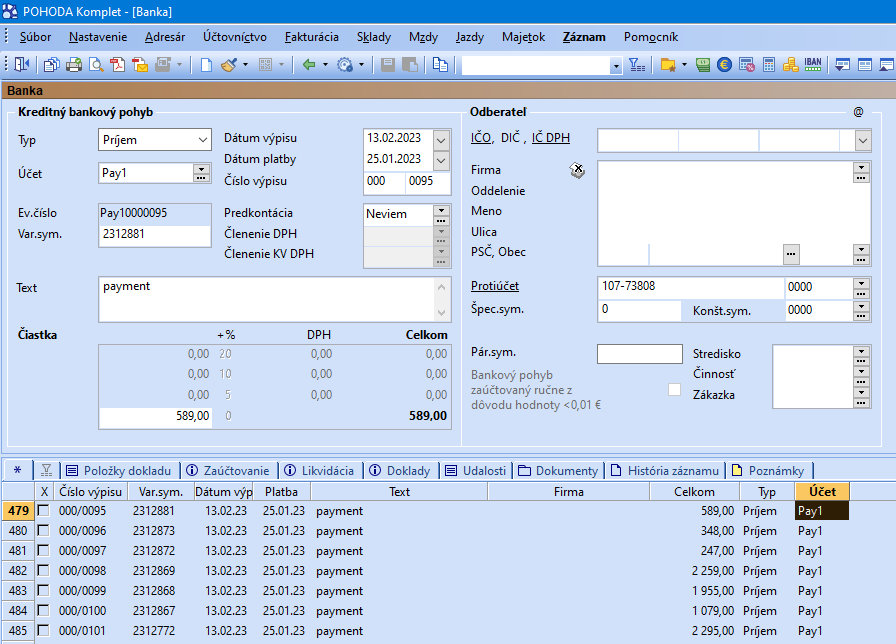Tick the X checkbox for row 481
This screenshot has width=896, height=644.
coord(43,550)
